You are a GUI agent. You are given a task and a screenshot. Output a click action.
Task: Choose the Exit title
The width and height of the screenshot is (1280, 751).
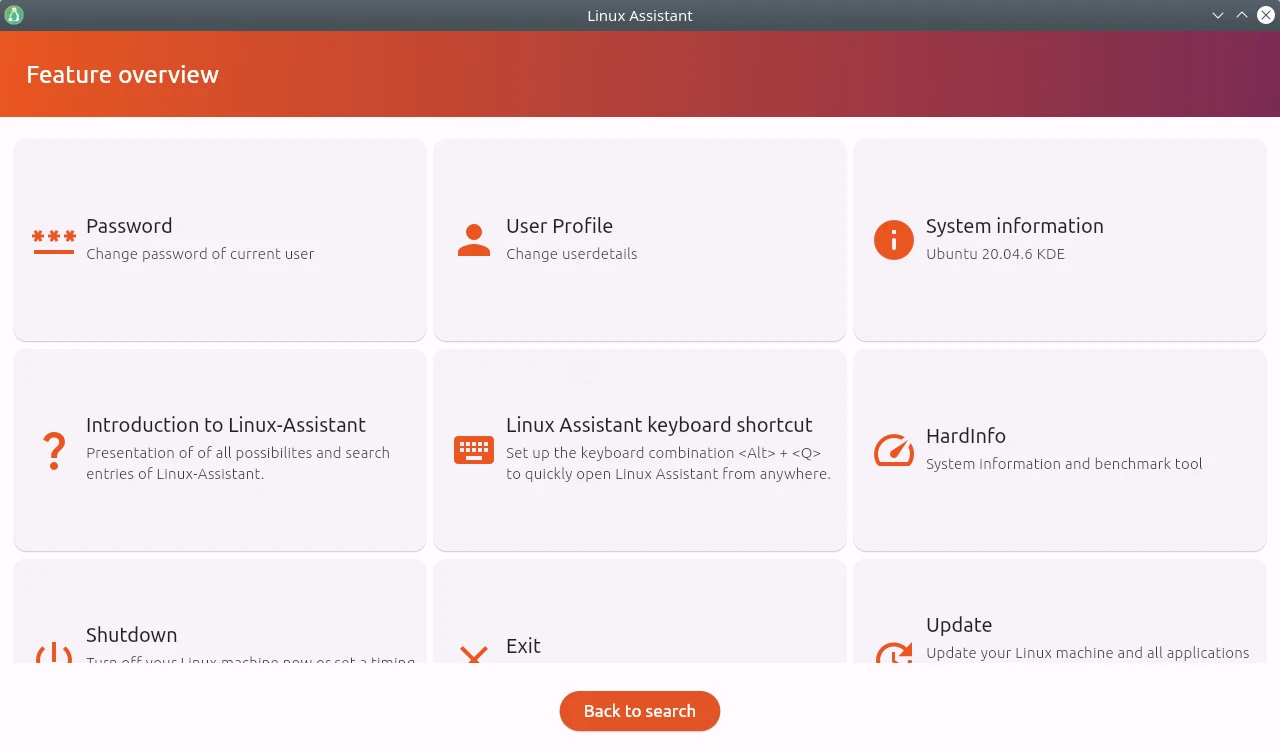click(x=523, y=646)
